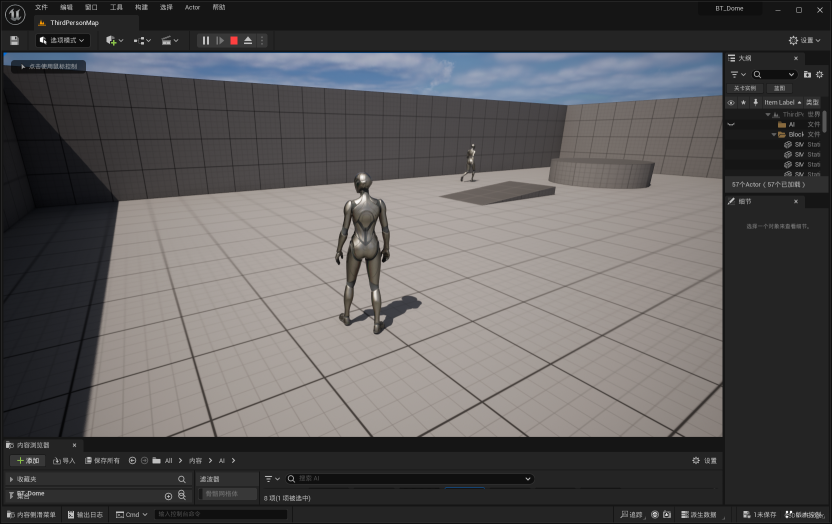Screen dimensions: 832x524
Task: Open the quick add content cube dropdown
Action: 115,40
